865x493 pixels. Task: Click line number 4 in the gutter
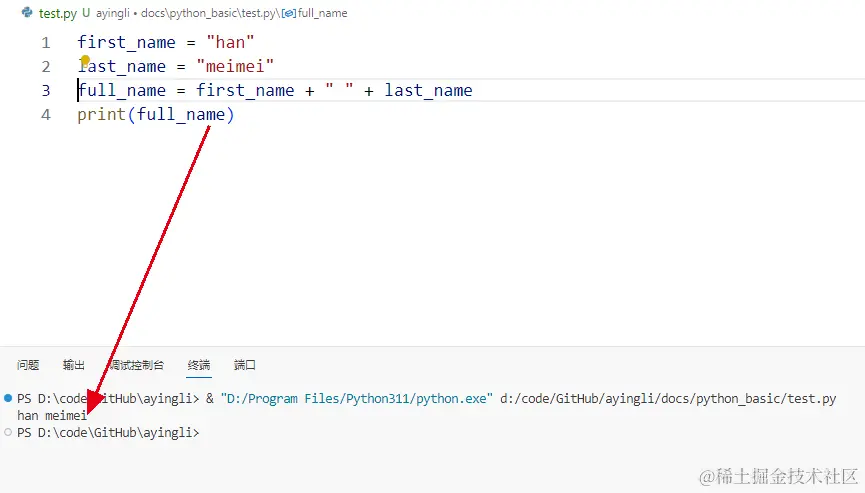point(46,115)
